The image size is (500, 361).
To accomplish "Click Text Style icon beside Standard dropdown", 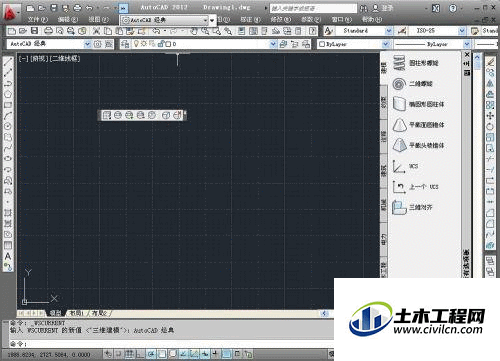I will pos(329,31).
